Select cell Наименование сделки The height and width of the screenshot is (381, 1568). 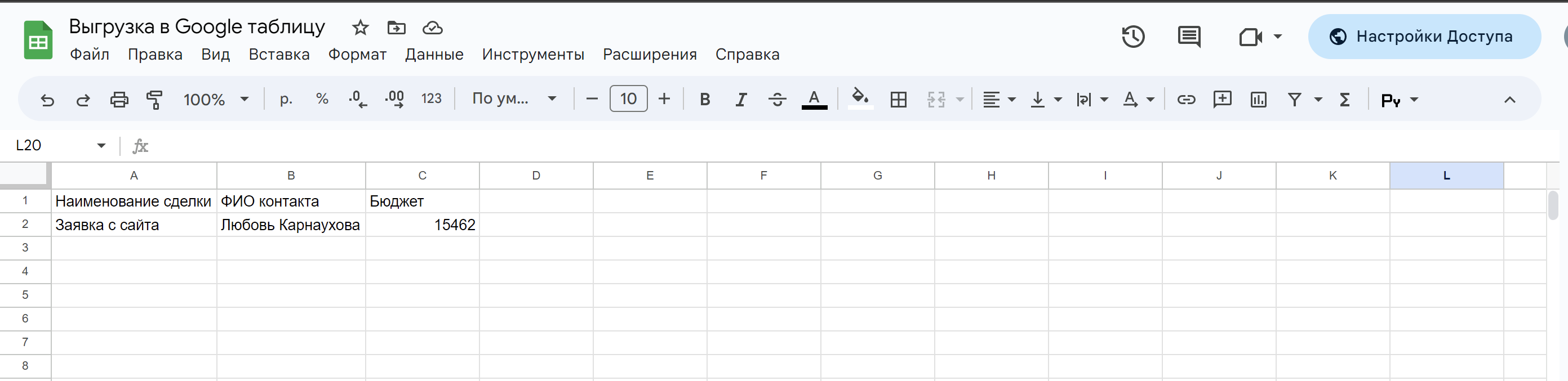click(134, 201)
